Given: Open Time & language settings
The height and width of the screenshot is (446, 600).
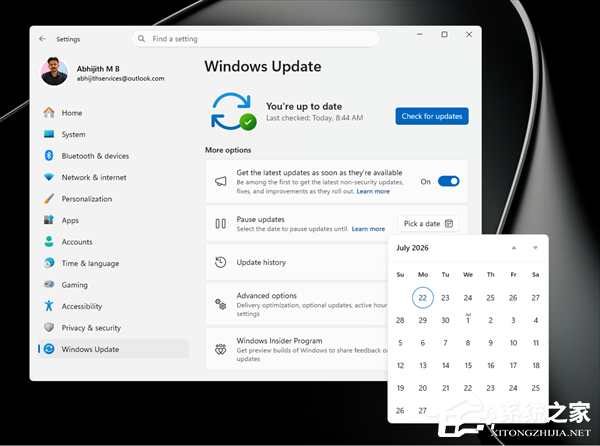Looking at the screenshot, I should [113, 263].
